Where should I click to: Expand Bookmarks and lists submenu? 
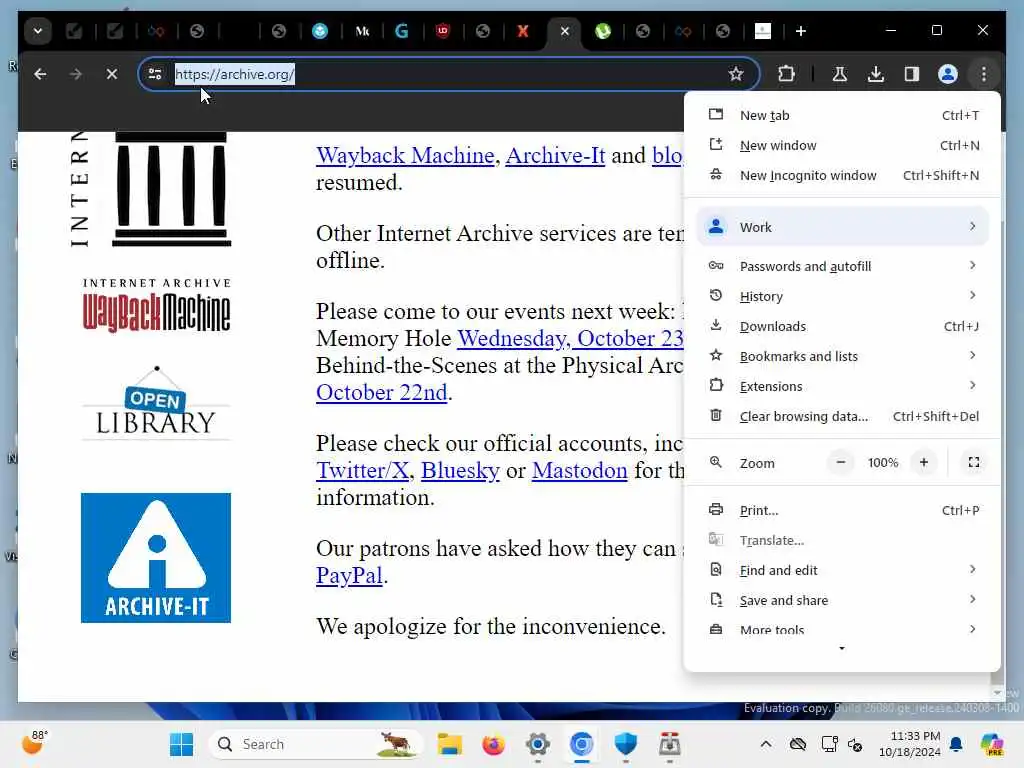[842, 356]
